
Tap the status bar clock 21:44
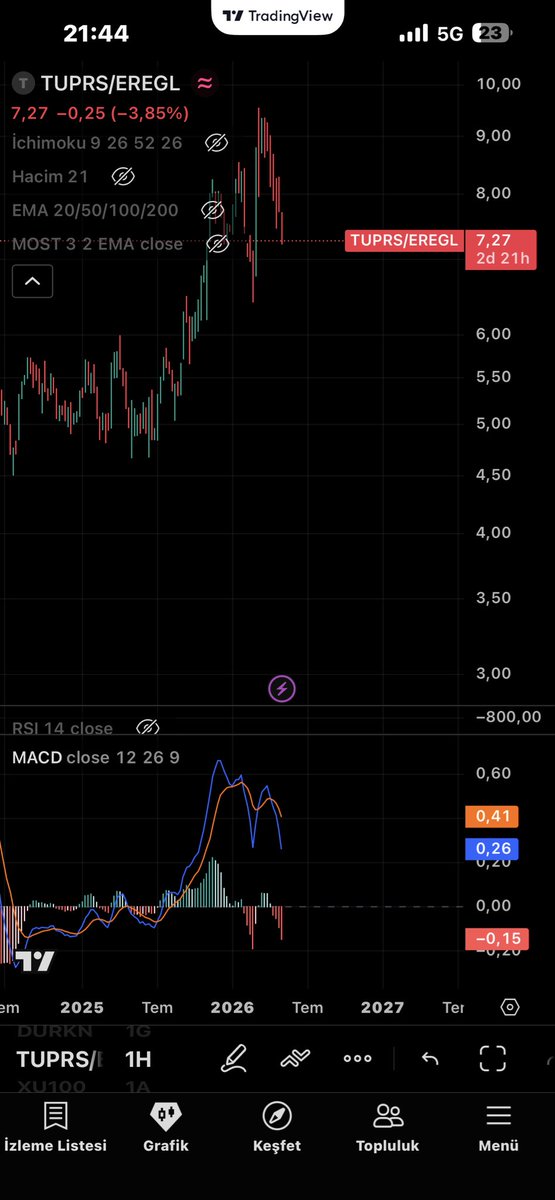[96, 33]
